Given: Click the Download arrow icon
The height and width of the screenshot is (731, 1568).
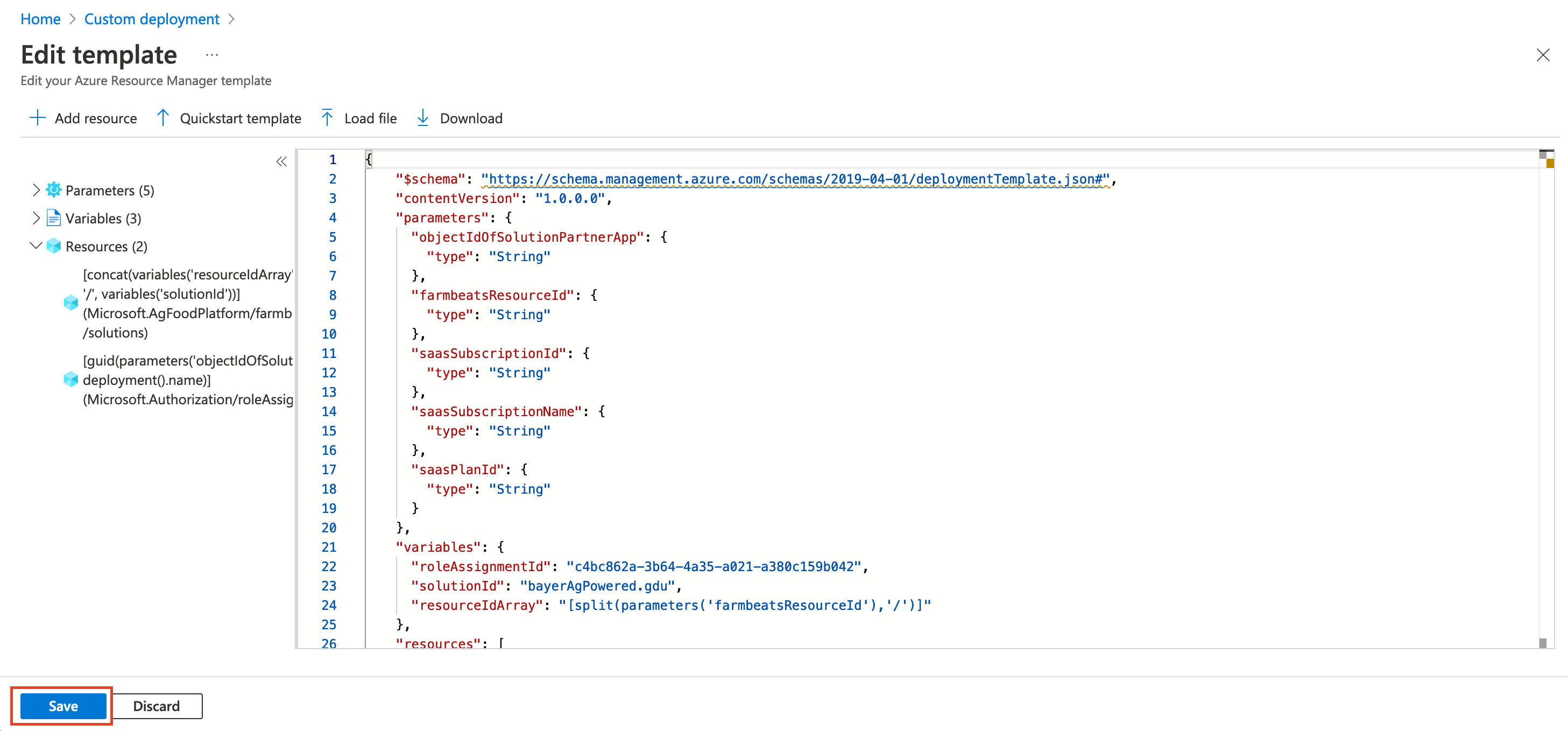Looking at the screenshot, I should tap(422, 117).
